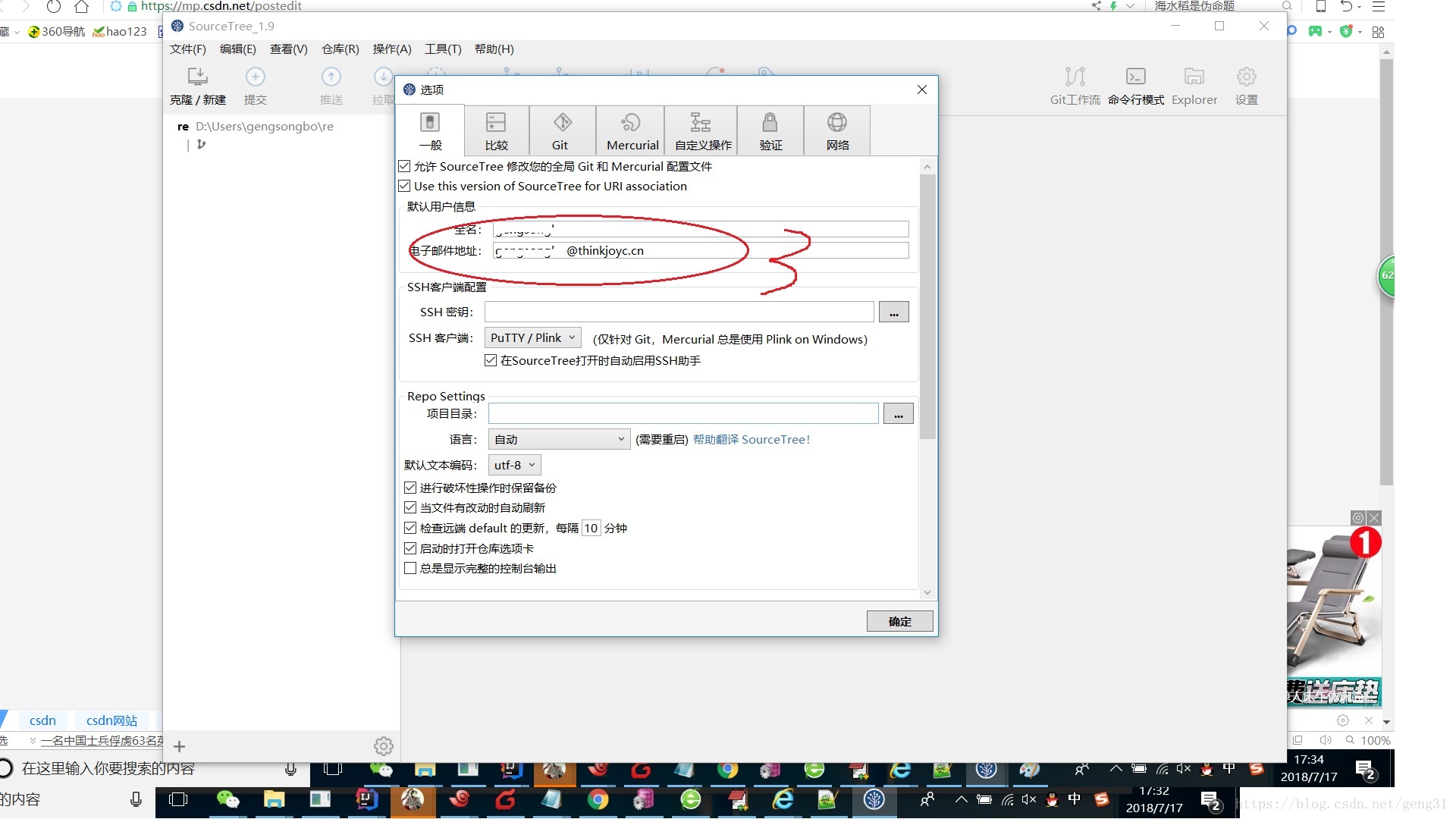Click the browser's reload icon

pyautogui.click(x=53, y=7)
